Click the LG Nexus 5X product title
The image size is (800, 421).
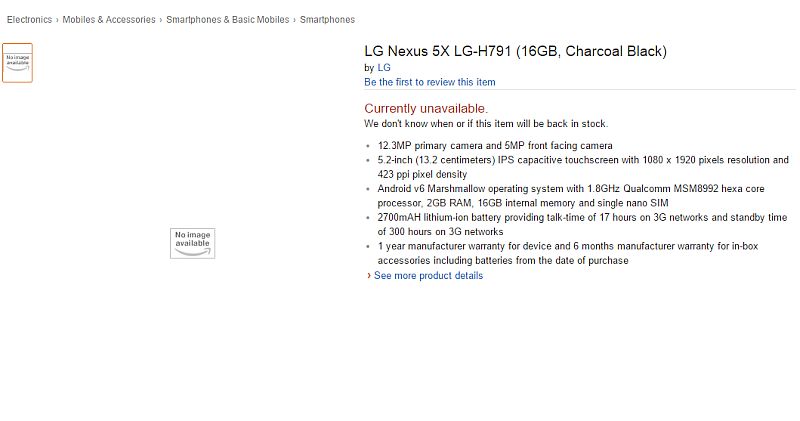tap(515, 51)
